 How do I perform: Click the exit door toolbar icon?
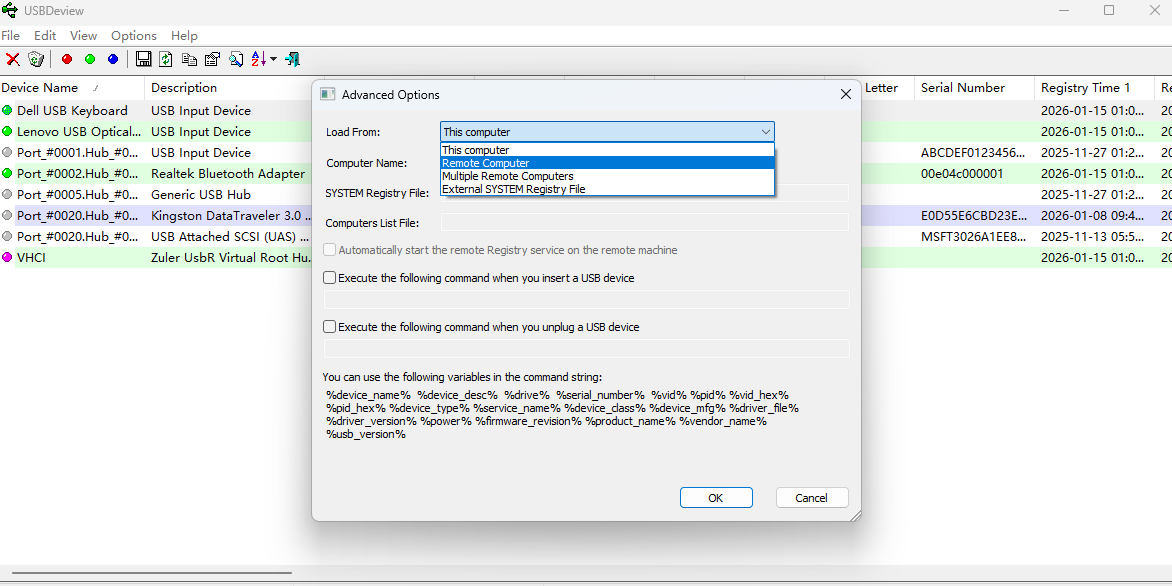pyautogui.click(x=292, y=60)
